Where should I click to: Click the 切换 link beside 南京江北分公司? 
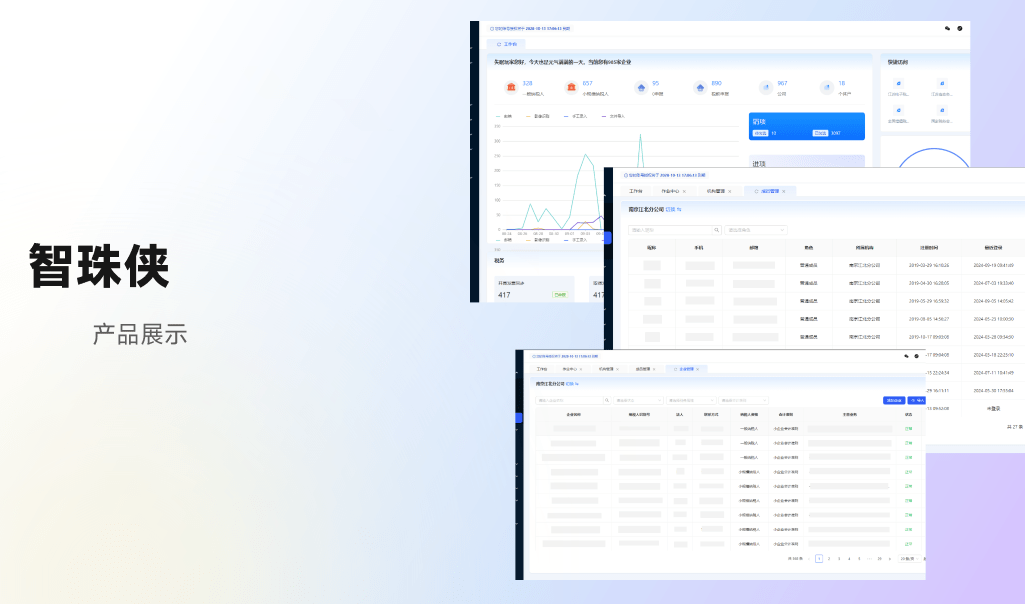click(x=674, y=210)
